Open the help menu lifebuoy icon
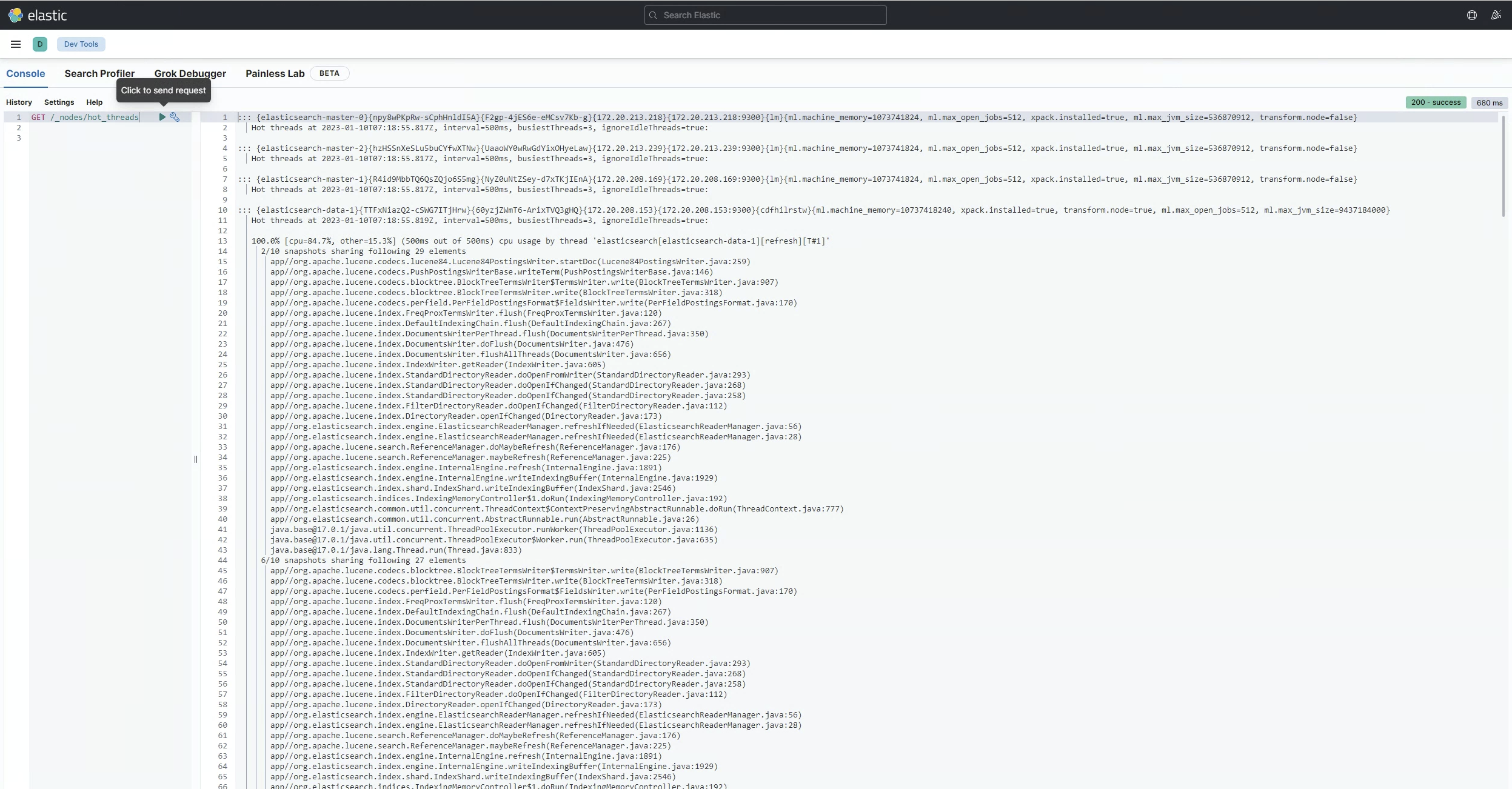This screenshot has width=1512, height=789. point(1471,15)
